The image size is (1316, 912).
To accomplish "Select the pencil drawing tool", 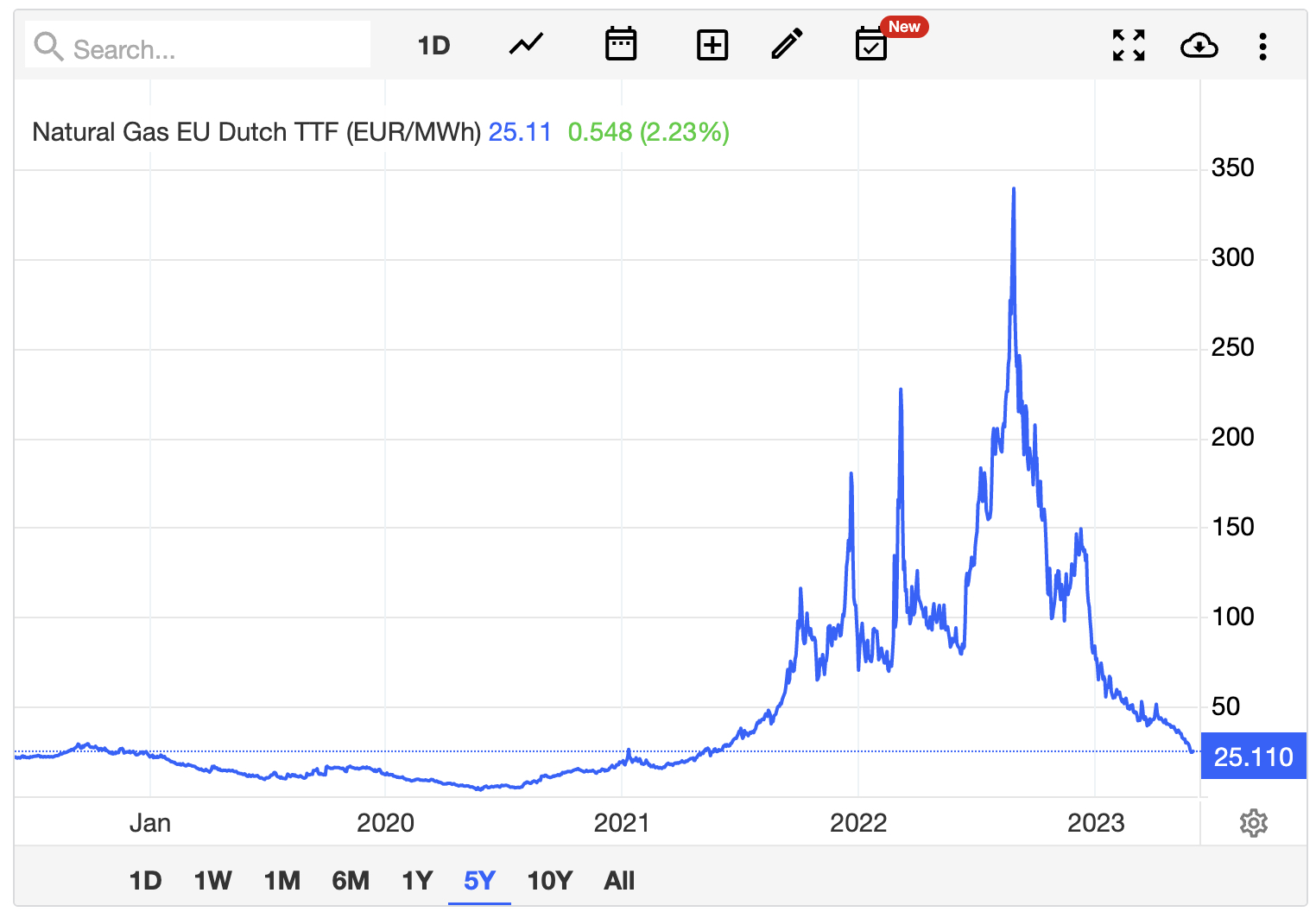I will point(787,44).
